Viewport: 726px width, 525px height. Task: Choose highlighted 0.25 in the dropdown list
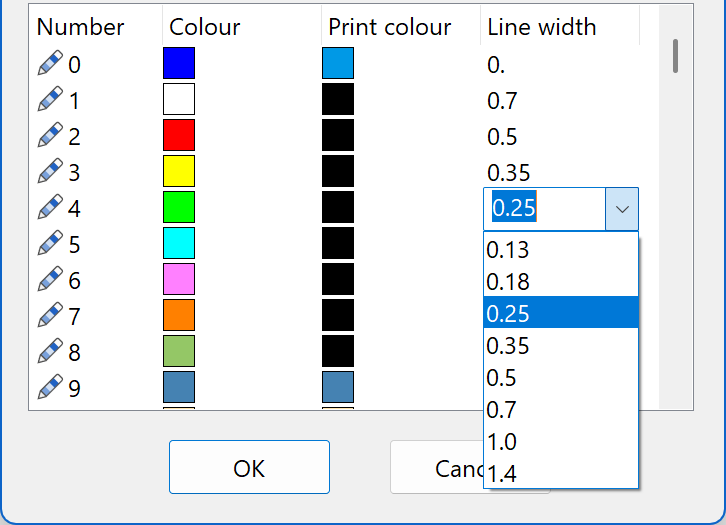pos(561,313)
